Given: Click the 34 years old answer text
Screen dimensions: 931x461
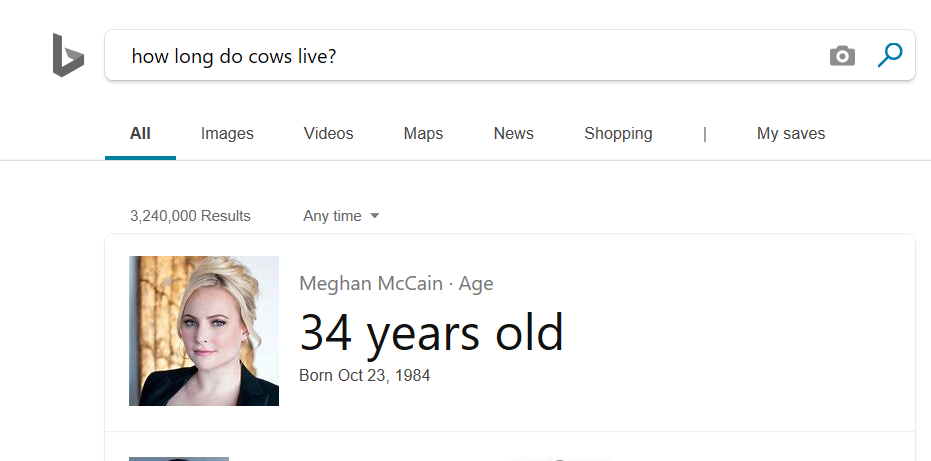Looking at the screenshot, I should coord(431,333).
